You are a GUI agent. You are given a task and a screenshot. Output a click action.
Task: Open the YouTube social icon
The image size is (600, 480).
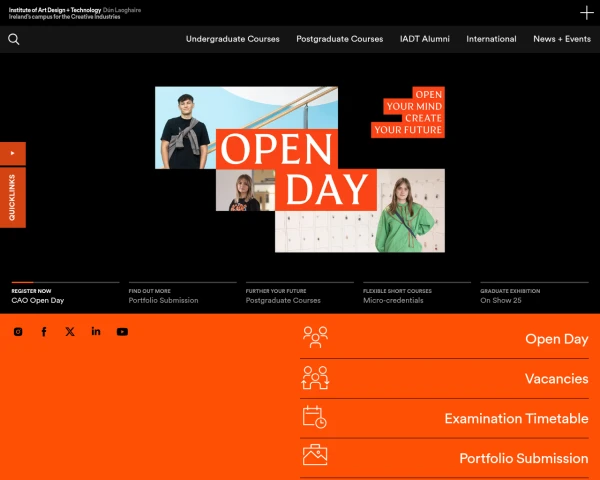(122, 332)
